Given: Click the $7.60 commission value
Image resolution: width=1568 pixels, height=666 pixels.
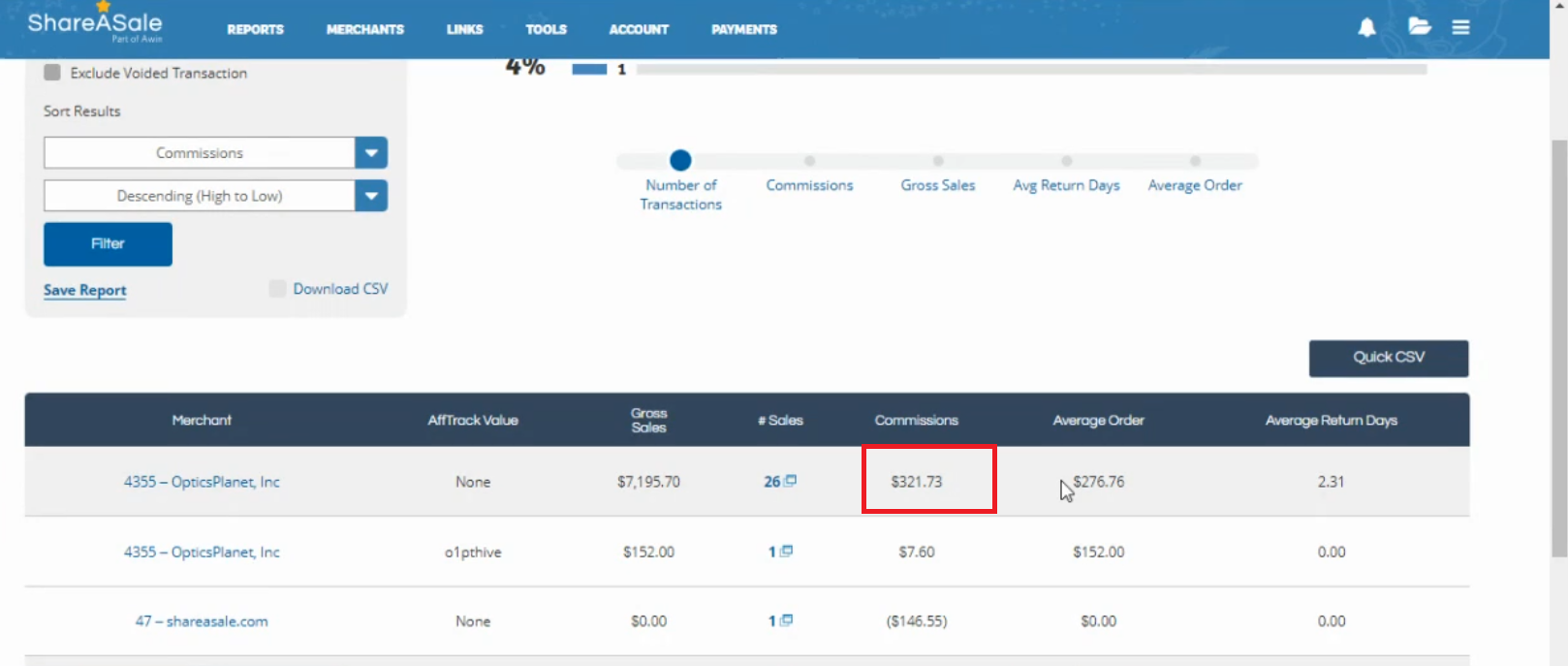Looking at the screenshot, I should [916, 552].
